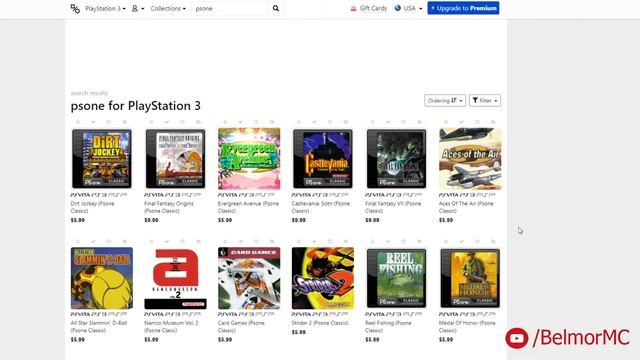Toggle the checkmark icon above Card Games
Screen dimensions: 640x360
pos(241,242)
